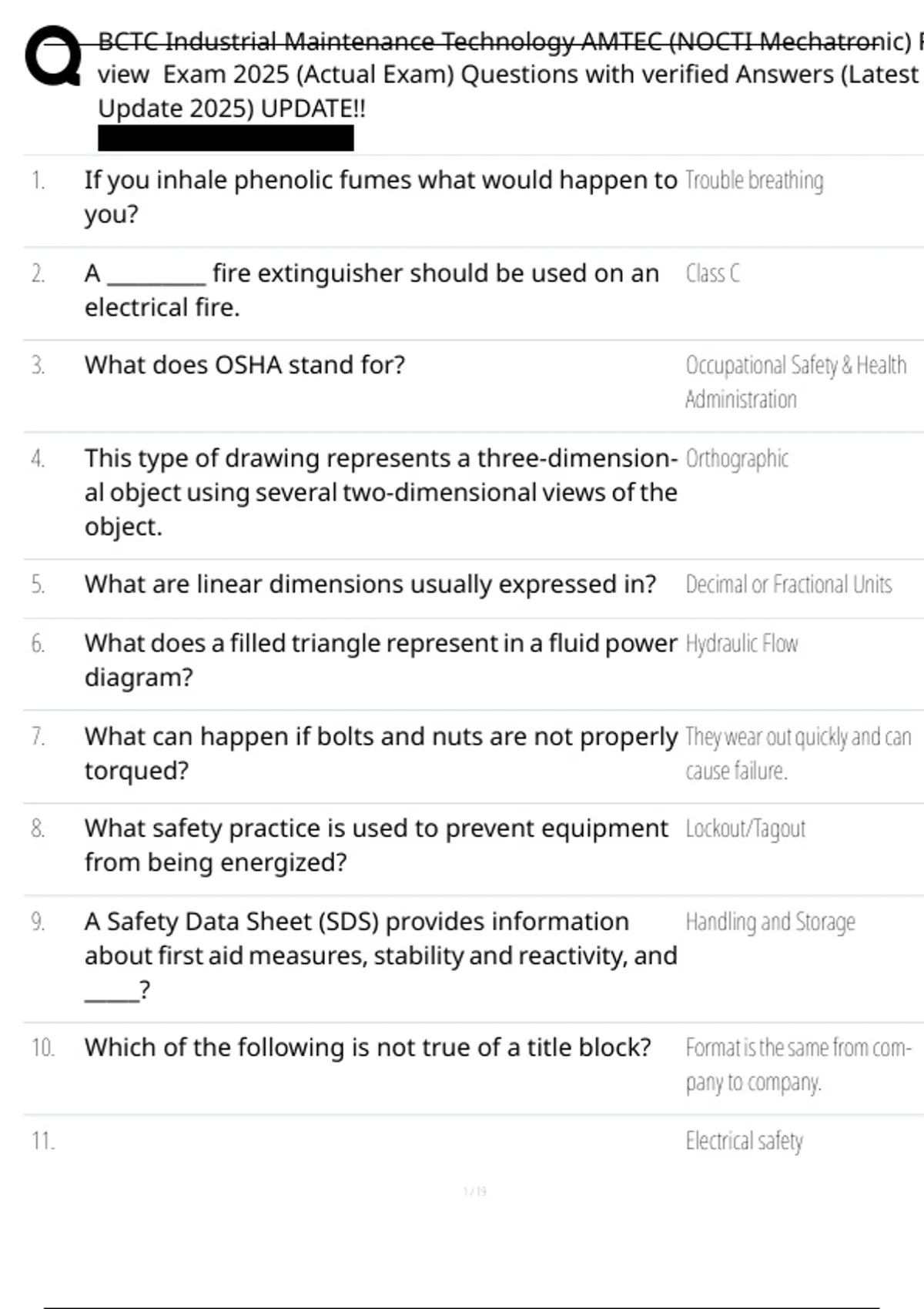Select question 1 about phenolic fumes
Viewport: 924px width, 1309px height.
[380, 197]
